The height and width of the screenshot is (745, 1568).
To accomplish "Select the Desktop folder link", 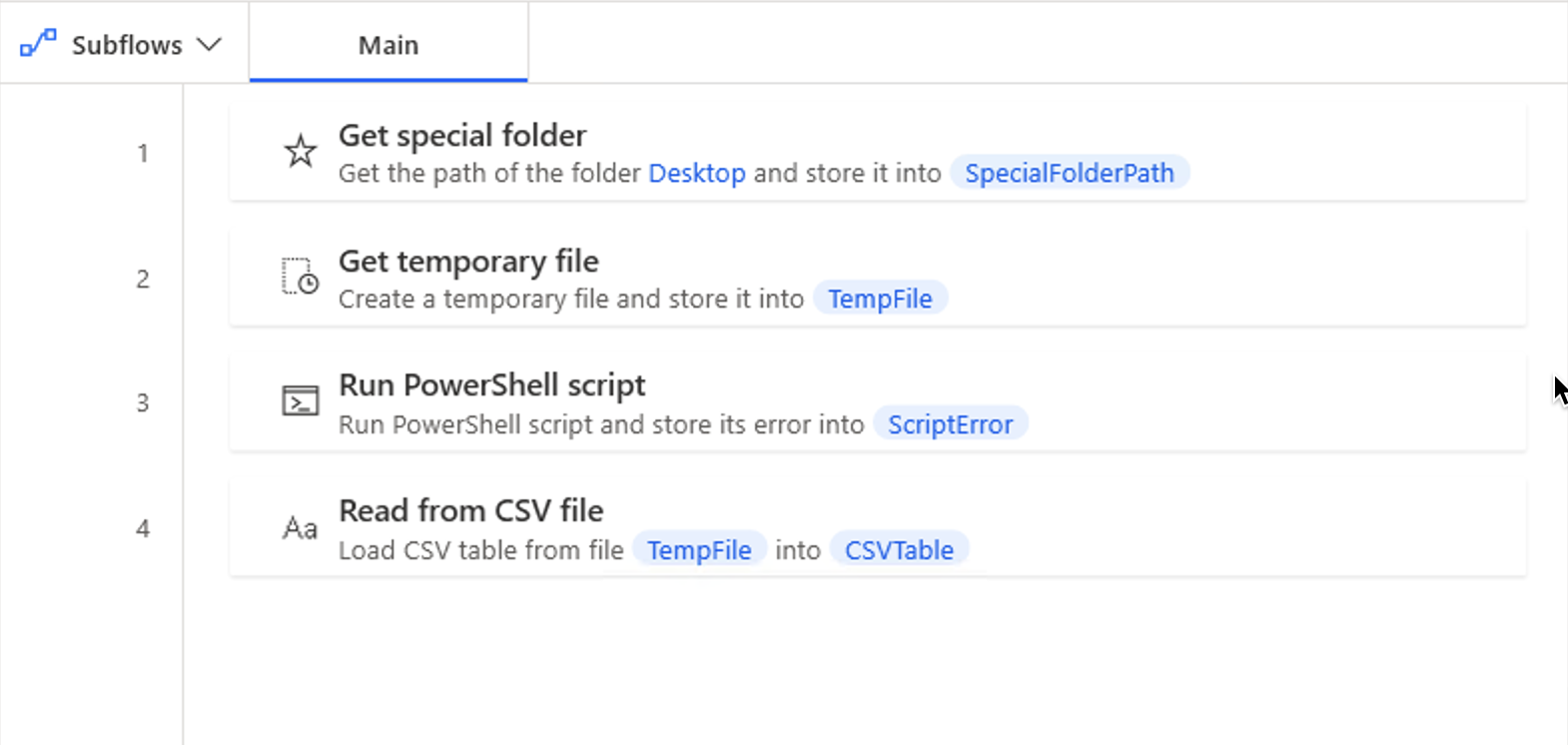I will point(697,173).
